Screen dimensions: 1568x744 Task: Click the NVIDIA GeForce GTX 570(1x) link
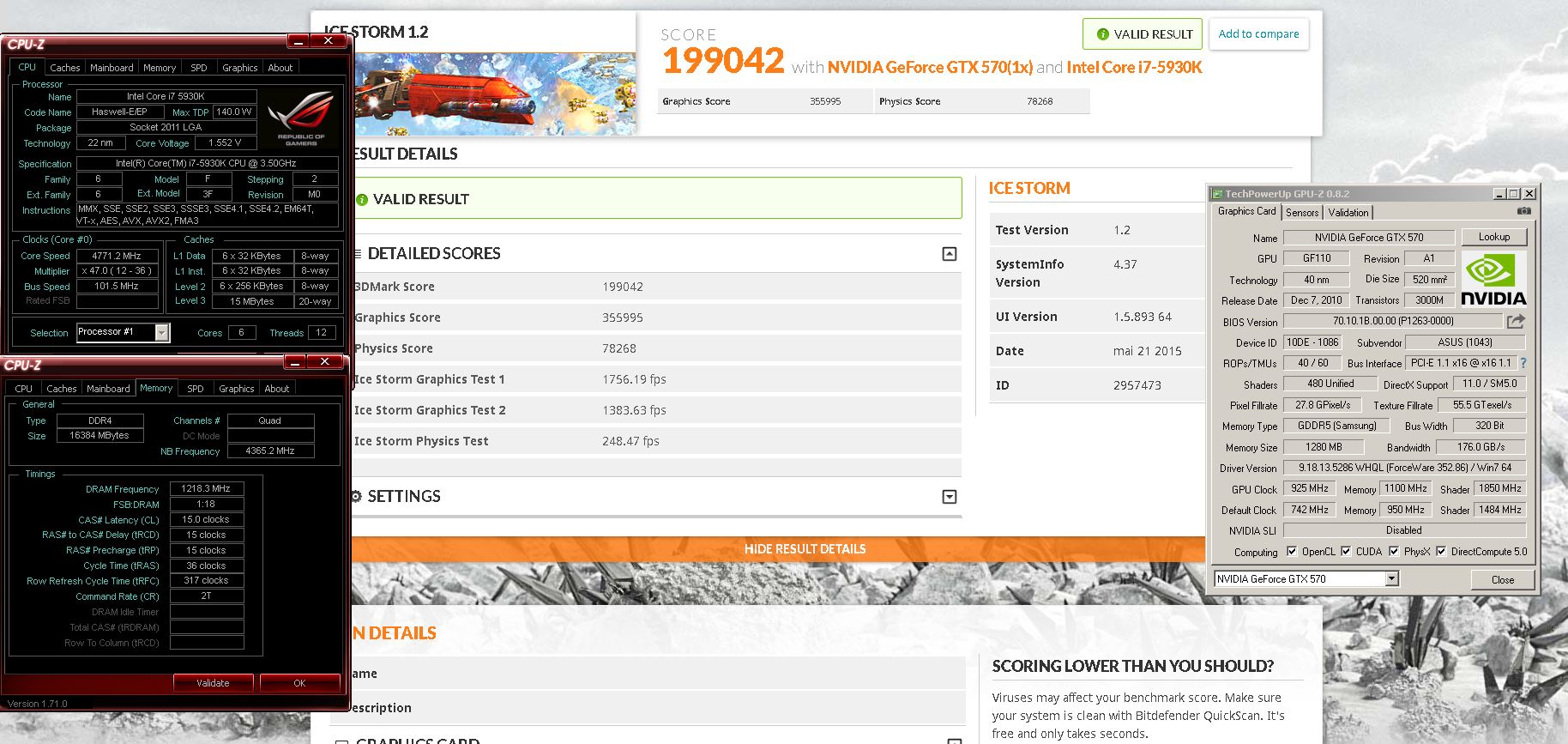click(930, 67)
